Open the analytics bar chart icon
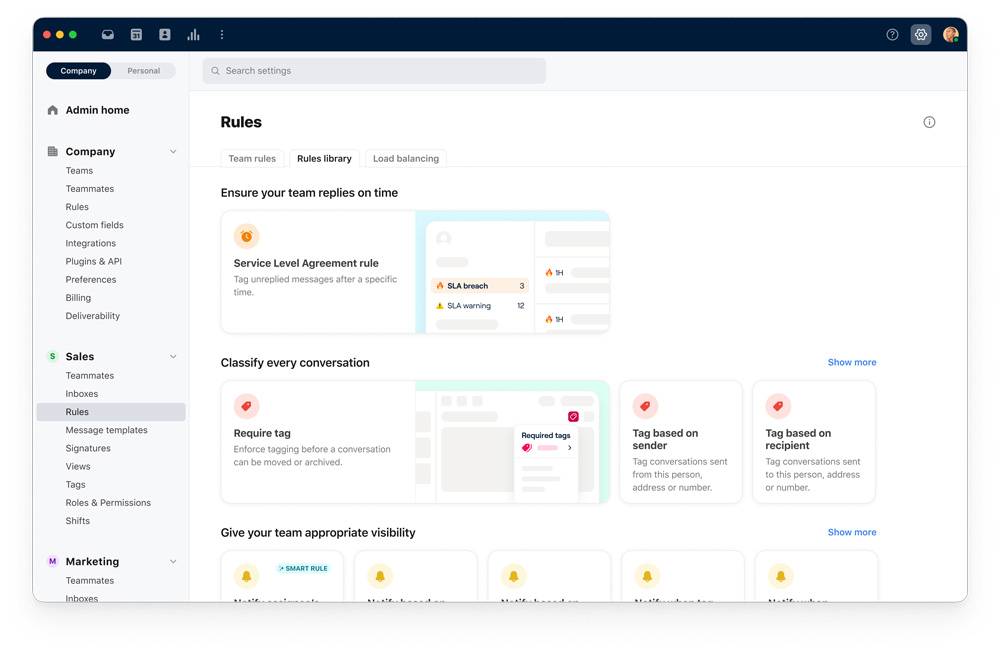 (x=193, y=34)
